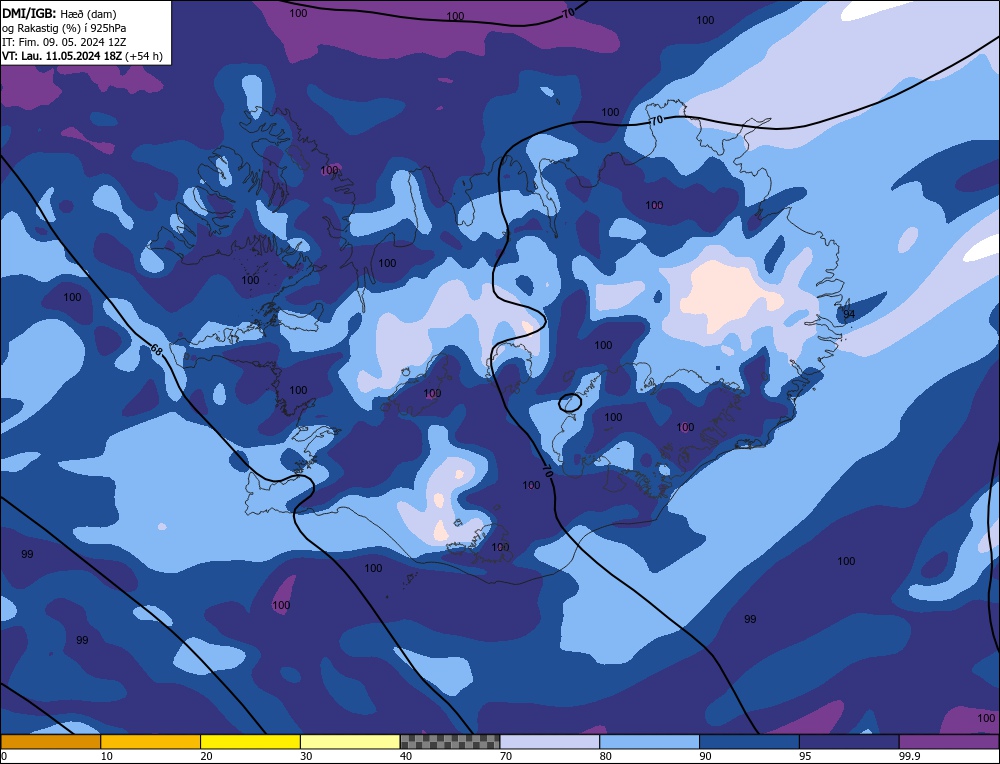
Task: Click the '68' contour label on the map
Action: coord(156,349)
